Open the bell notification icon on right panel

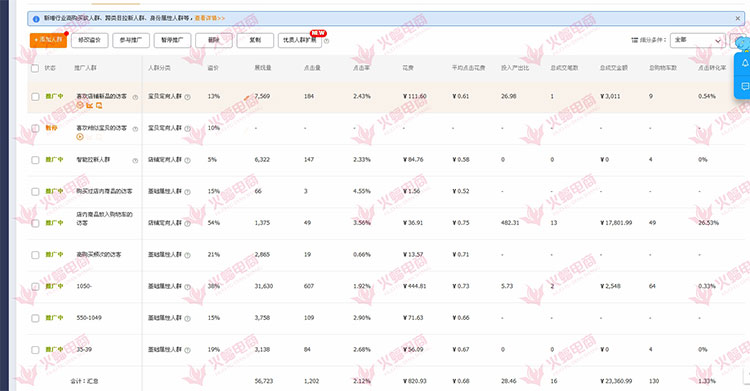tap(745, 63)
